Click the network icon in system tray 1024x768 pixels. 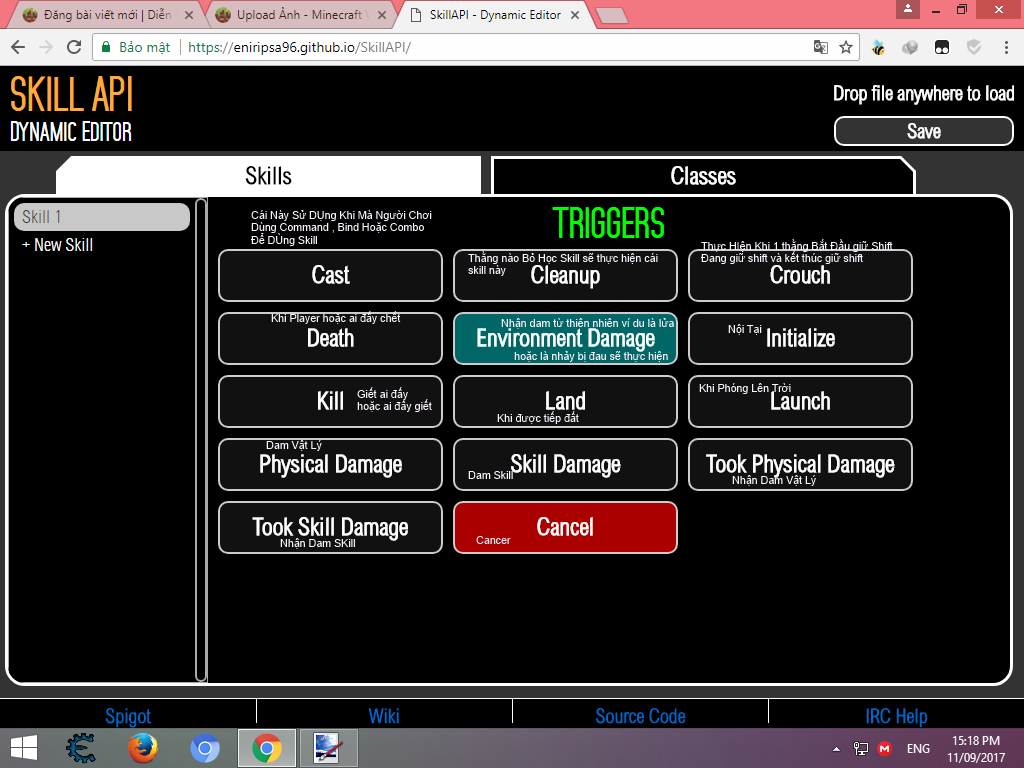(x=861, y=748)
